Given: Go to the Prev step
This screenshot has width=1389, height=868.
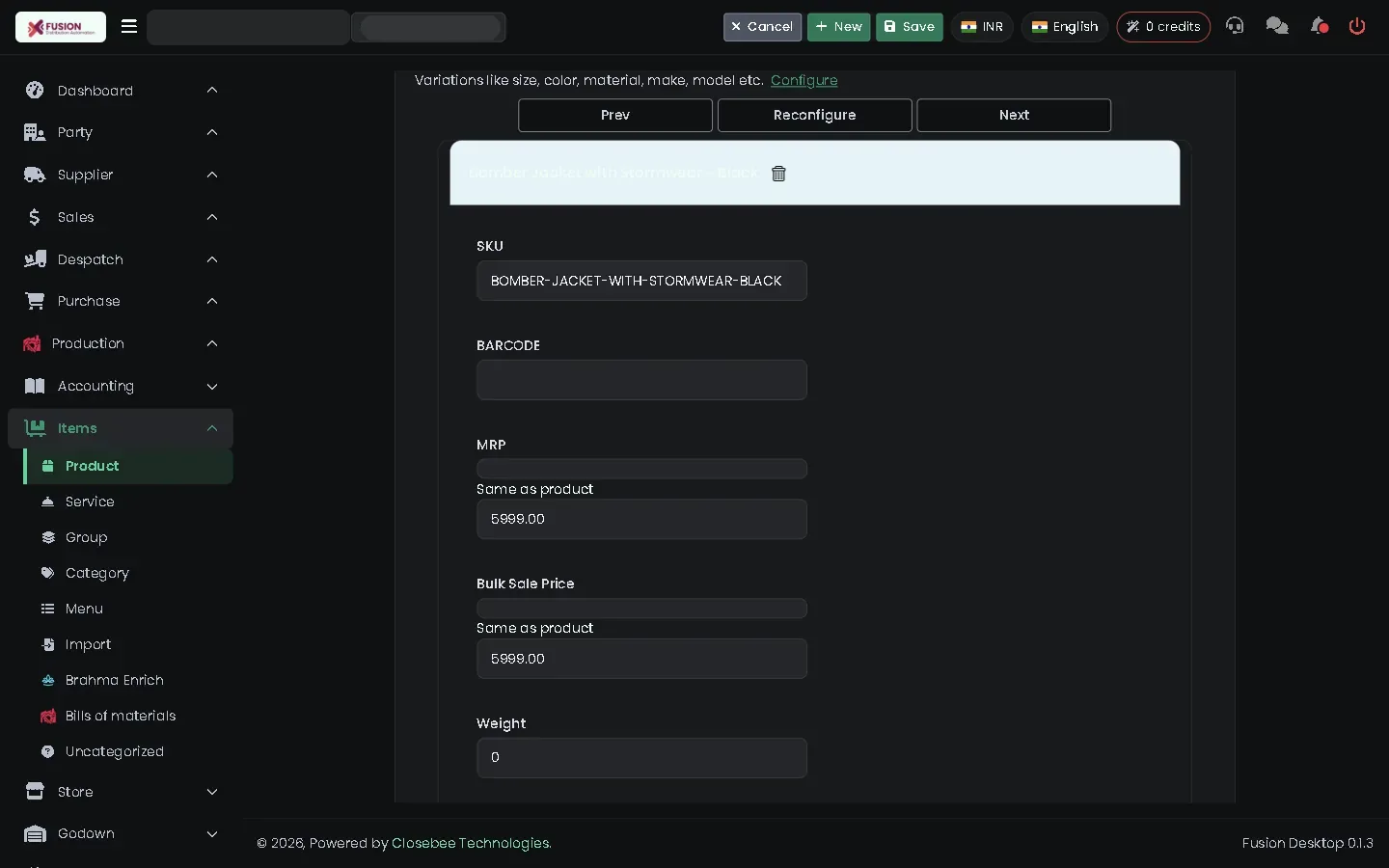Looking at the screenshot, I should pyautogui.click(x=615, y=115).
